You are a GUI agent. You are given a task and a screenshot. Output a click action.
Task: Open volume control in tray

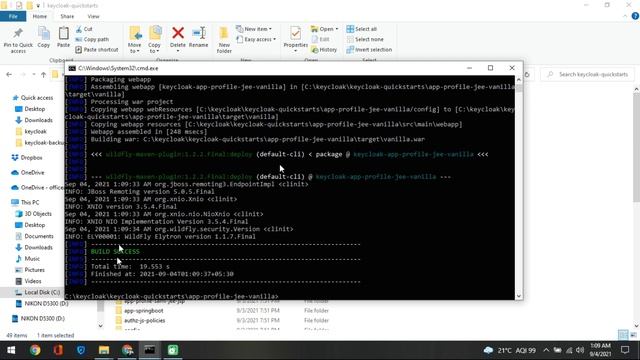pyautogui.click(x=580, y=350)
